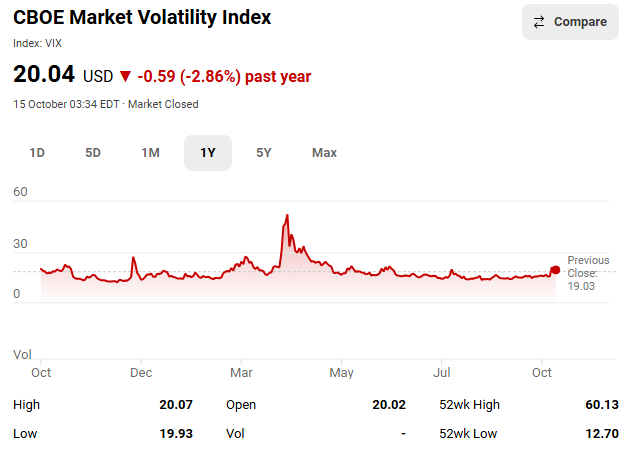
Task: Select the active 1Y range tab
Action: [x=208, y=153]
